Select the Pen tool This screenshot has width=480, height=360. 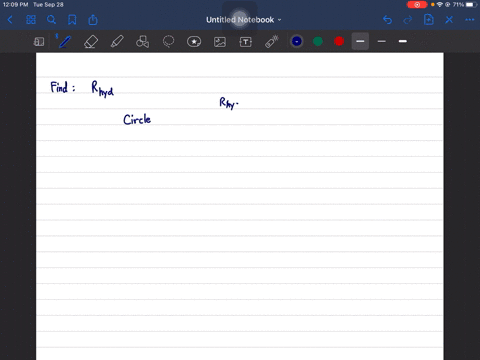[65, 42]
